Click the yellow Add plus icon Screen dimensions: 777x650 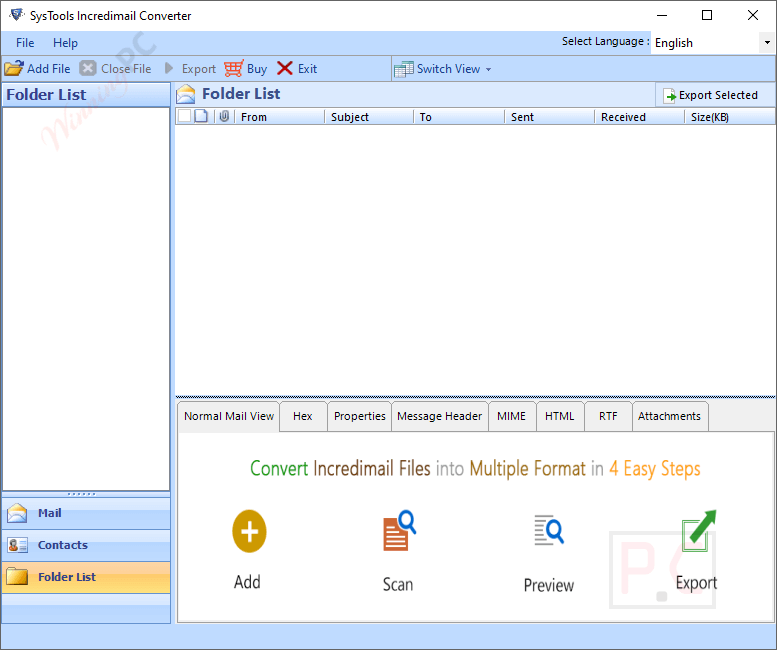pos(249,531)
